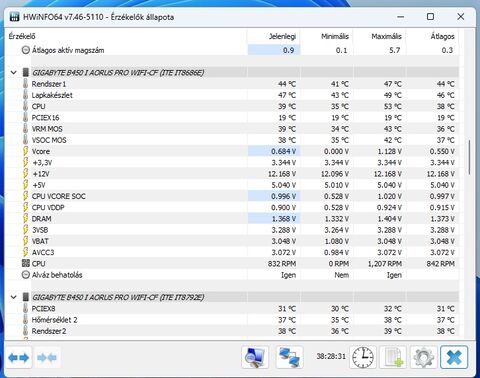Click the PCIEX8 thermometer icon
This screenshot has height=378, width=480.
pos(25,308)
